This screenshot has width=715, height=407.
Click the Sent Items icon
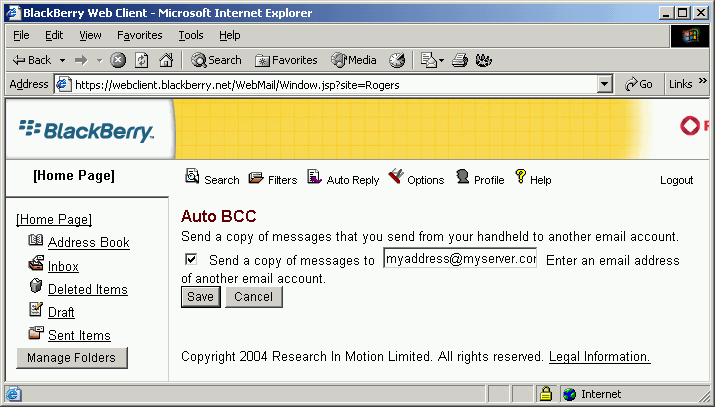pos(36,332)
